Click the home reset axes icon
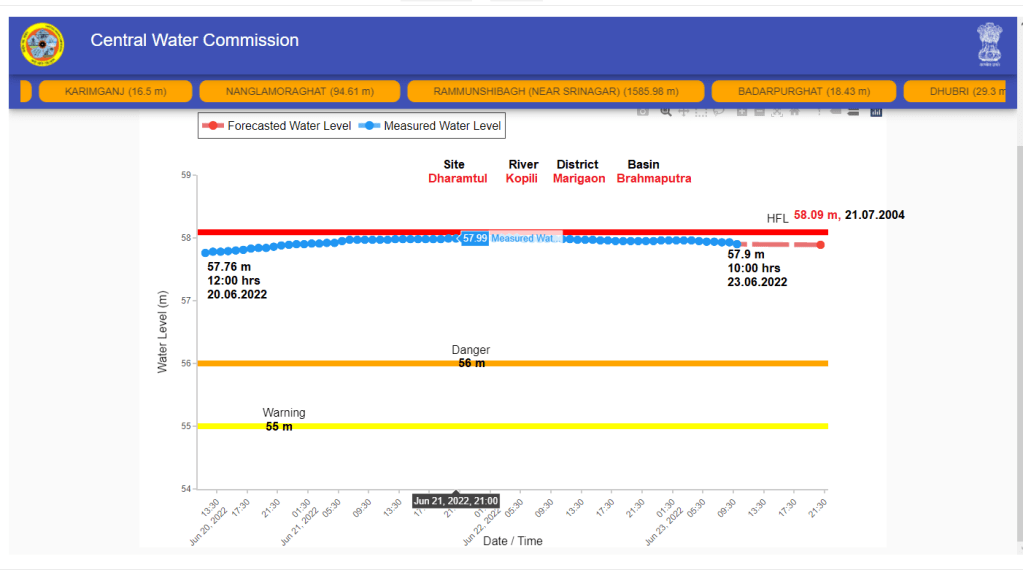Viewport: 1023px width, 578px height. 794,111
